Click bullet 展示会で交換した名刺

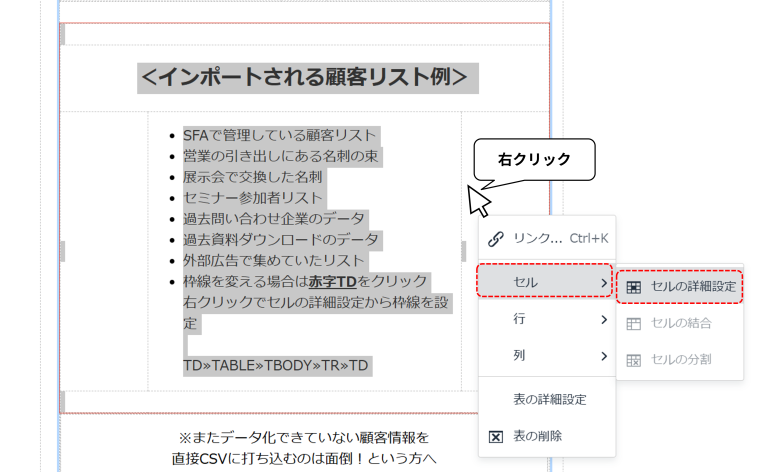(253, 177)
